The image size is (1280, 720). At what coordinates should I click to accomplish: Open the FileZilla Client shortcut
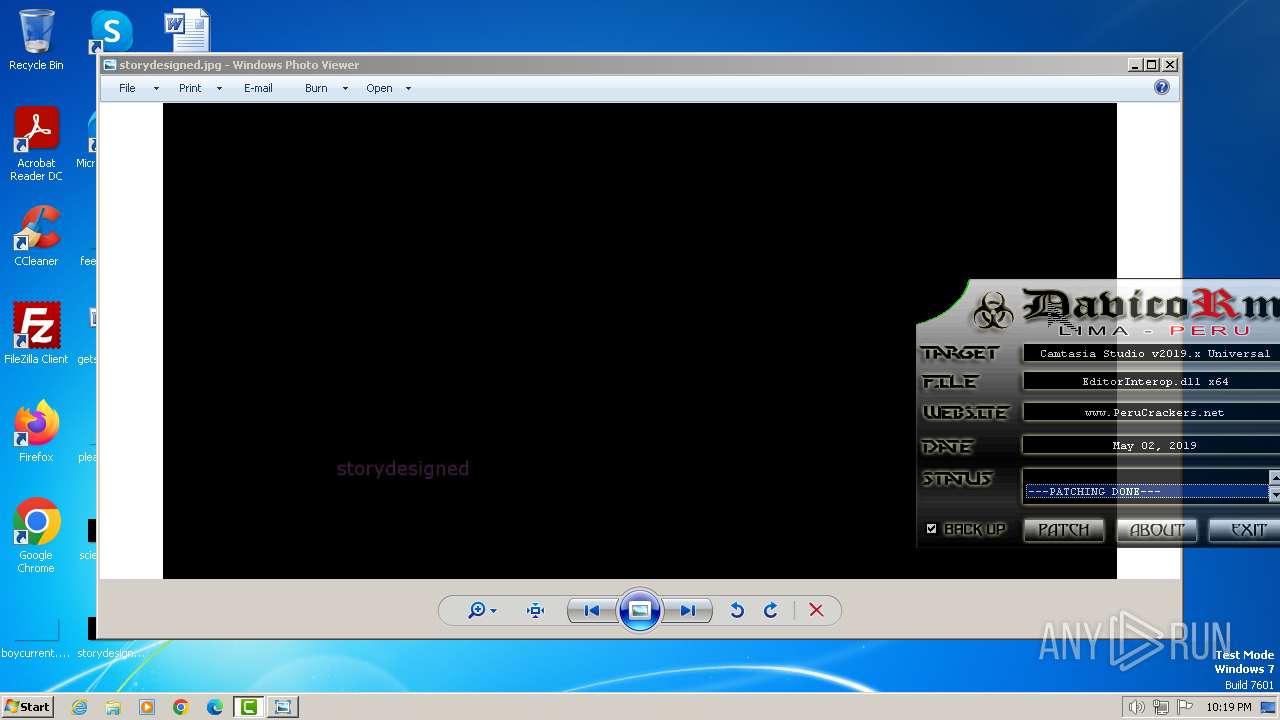click(x=36, y=333)
